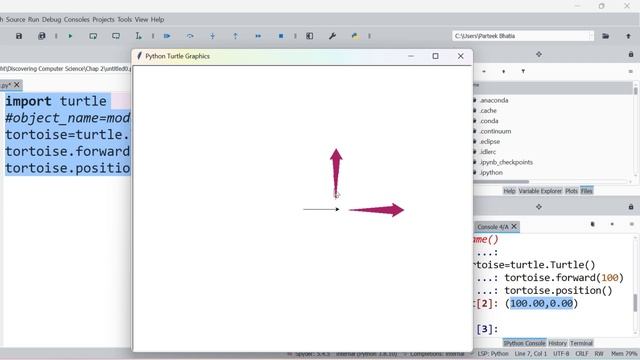This screenshot has height=360, width=640.
Task: Open Files pane hamburger options menu
Action: [631, 71]
